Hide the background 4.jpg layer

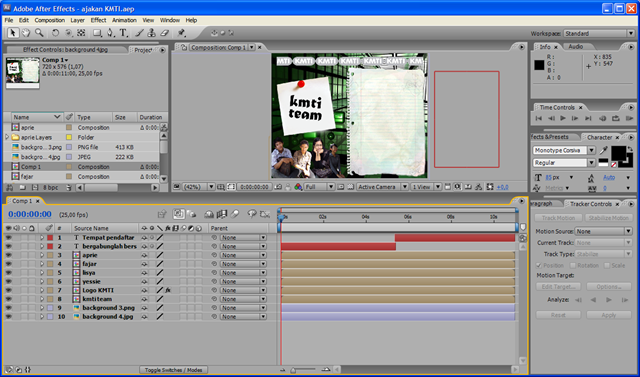click(x=8, y=317)
